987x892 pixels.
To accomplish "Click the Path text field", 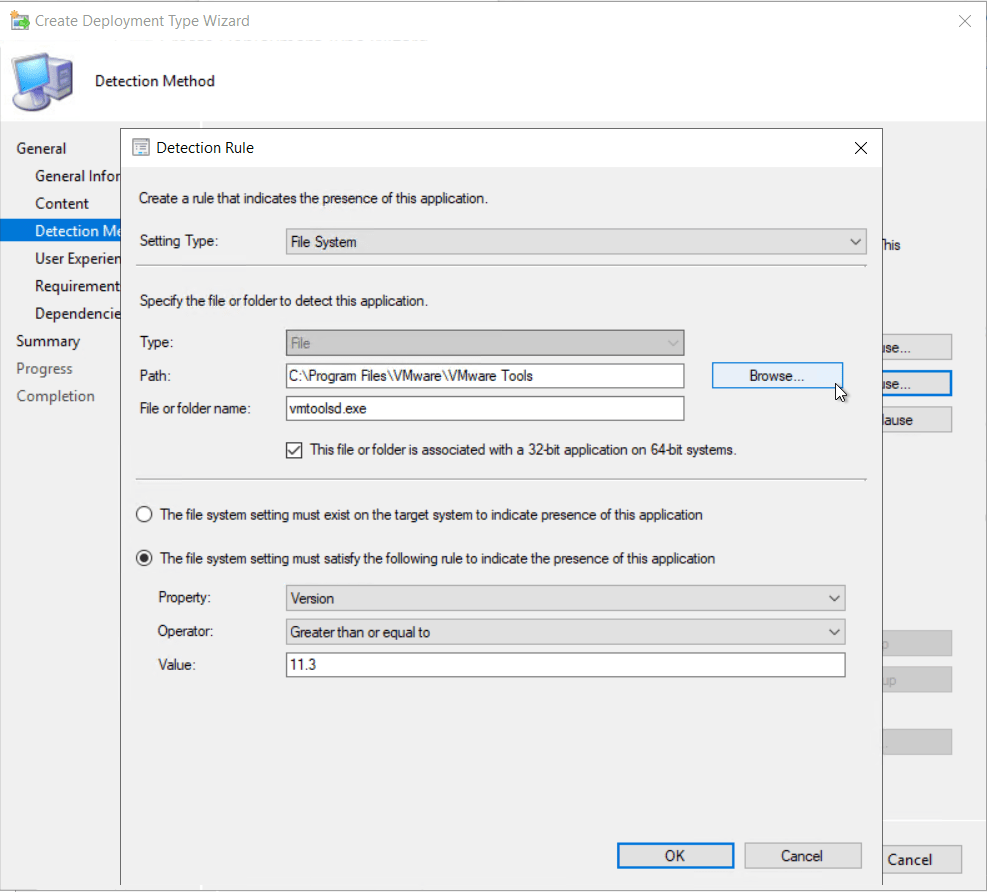I will tap(484, 376).
